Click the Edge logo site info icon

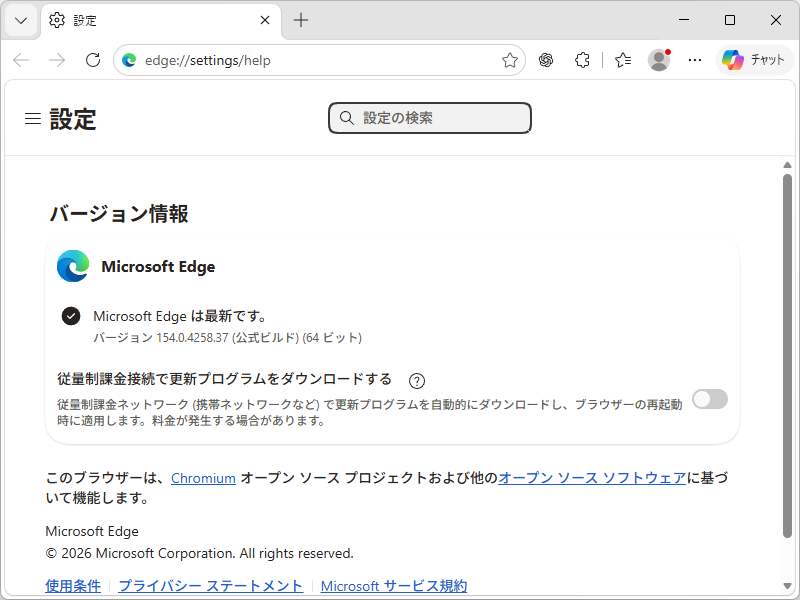pyautogui.click(x=129, y=60)
